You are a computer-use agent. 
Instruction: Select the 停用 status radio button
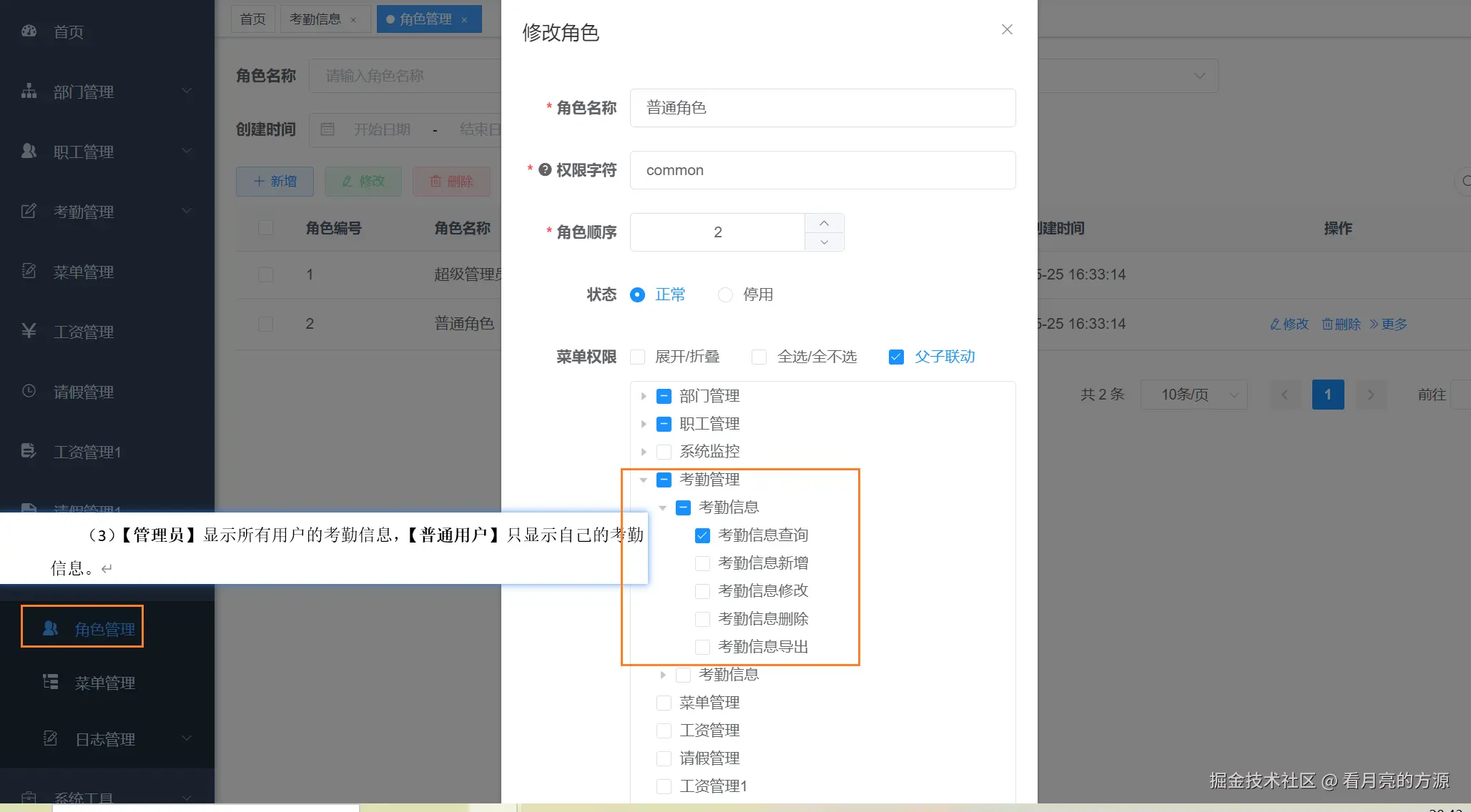725,294
